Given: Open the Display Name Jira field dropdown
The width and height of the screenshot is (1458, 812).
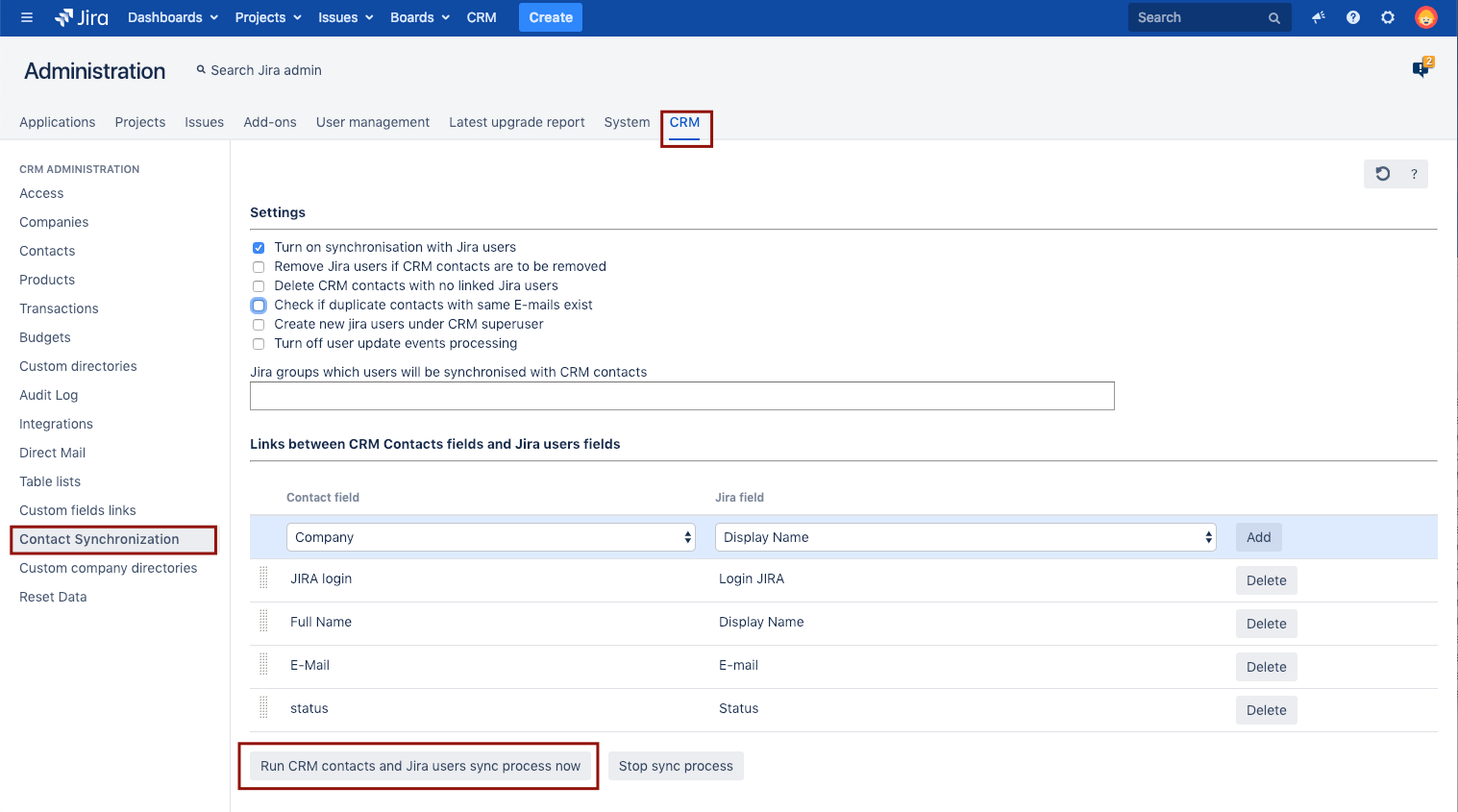Looking at the screenshot, I should point(965,537).
